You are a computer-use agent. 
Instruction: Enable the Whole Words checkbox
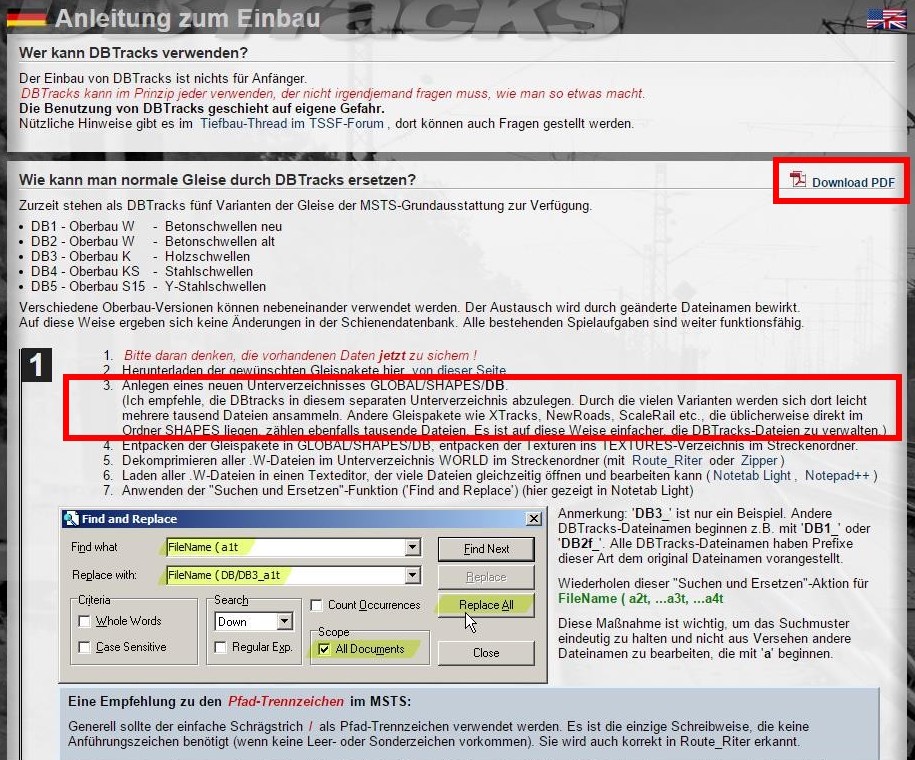[x=86, y=621]
